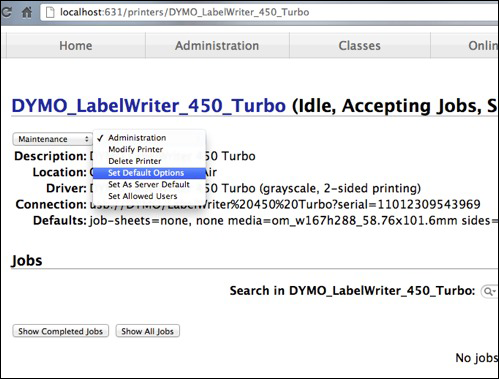Click the Show All Jobs button
Viewport: 499px width, 379px height.
coord(147,331)
